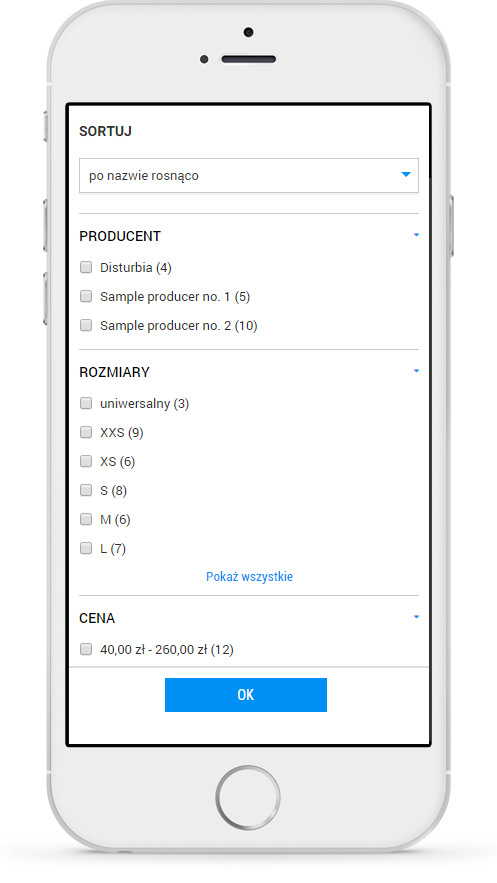Check Sample producer no. 1 checkbox
Viewport: 497px width, 883px height.
click(x=86, y=296)
